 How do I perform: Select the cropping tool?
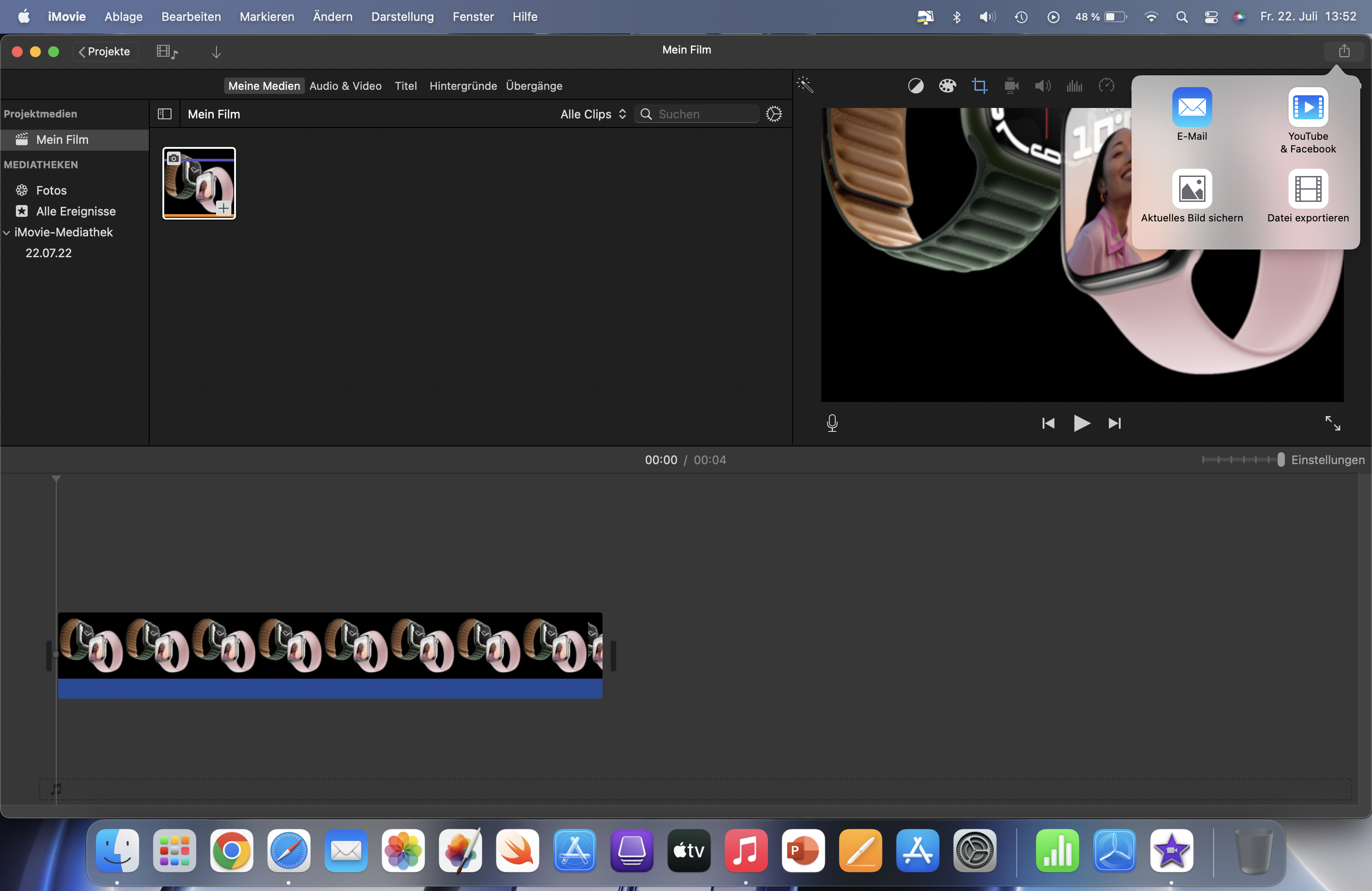[980, 86]
